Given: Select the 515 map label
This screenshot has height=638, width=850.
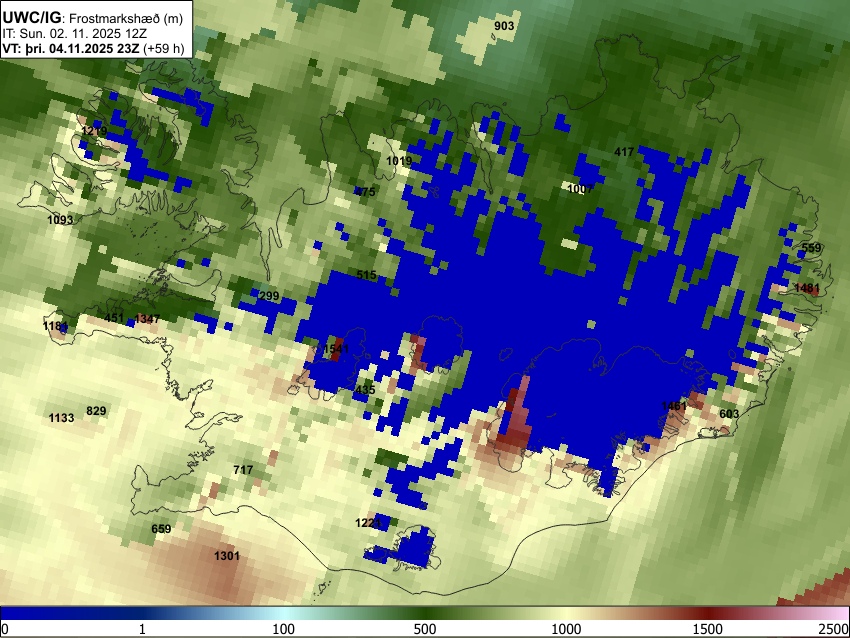Looking at the screenshot, I should click(x=366, y=275).
